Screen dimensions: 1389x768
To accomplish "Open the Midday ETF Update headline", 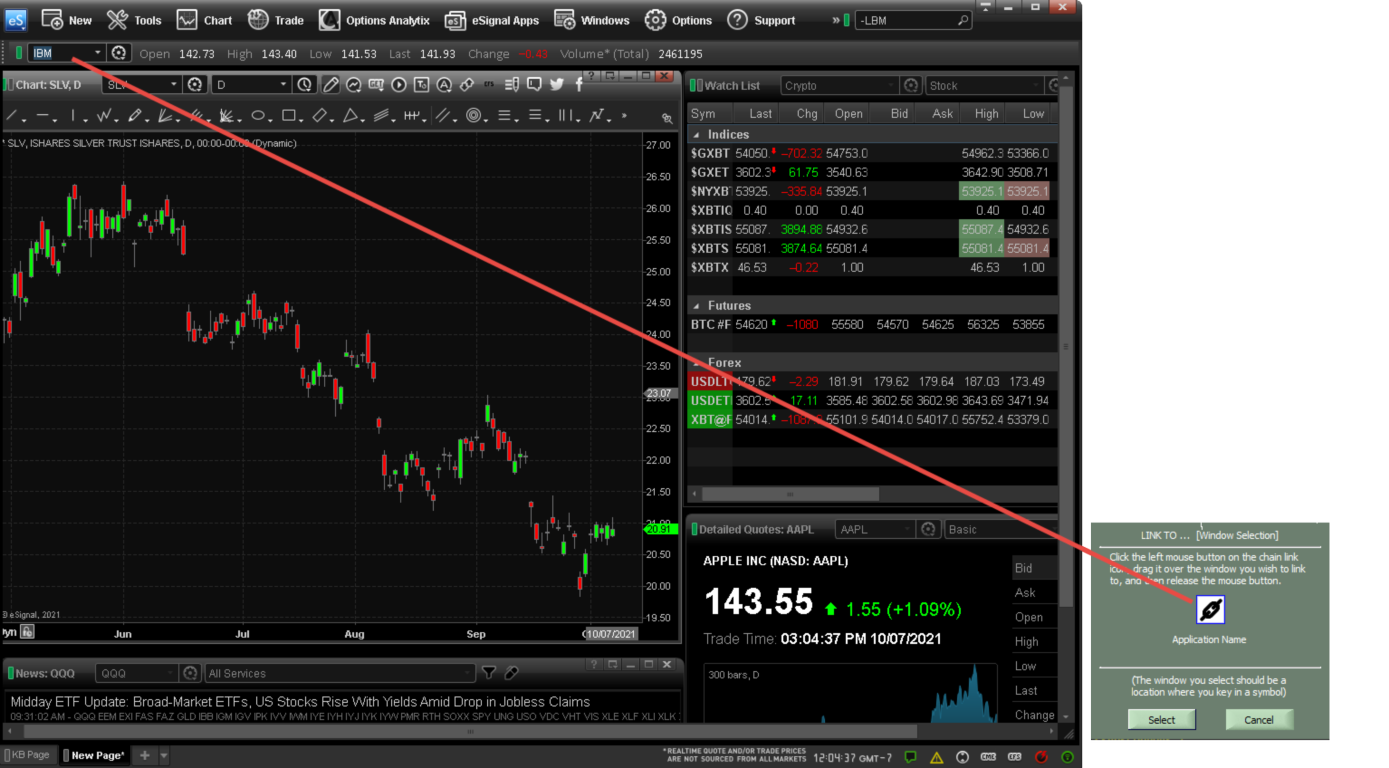I will [x=300, y=701].
